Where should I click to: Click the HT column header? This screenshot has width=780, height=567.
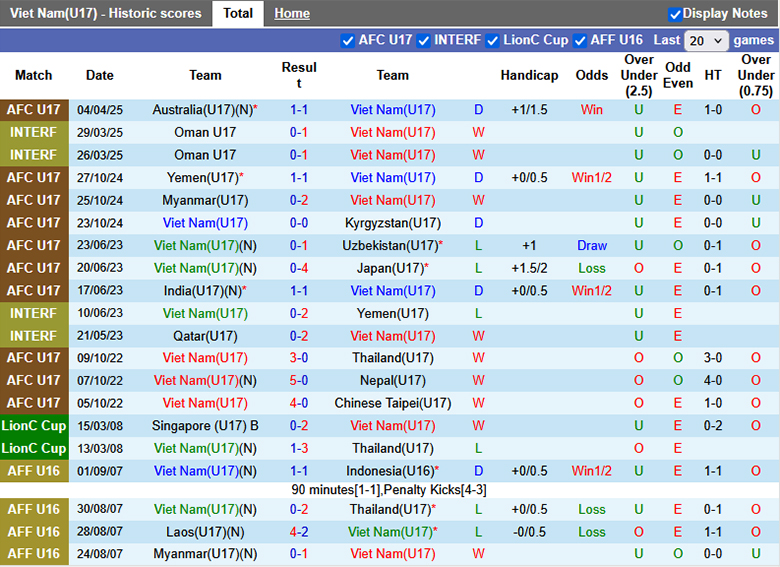click(x=713, y=76)
